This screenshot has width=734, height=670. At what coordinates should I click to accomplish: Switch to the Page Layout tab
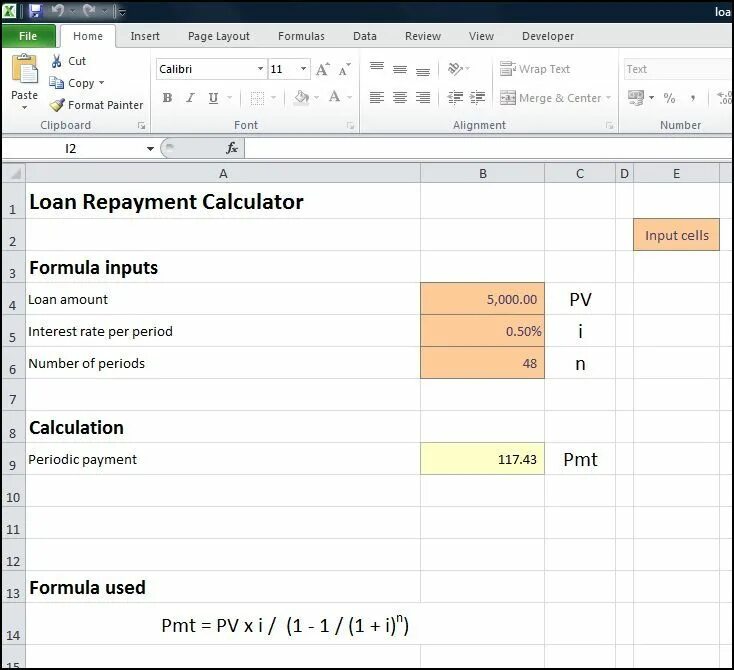[219, 36]
